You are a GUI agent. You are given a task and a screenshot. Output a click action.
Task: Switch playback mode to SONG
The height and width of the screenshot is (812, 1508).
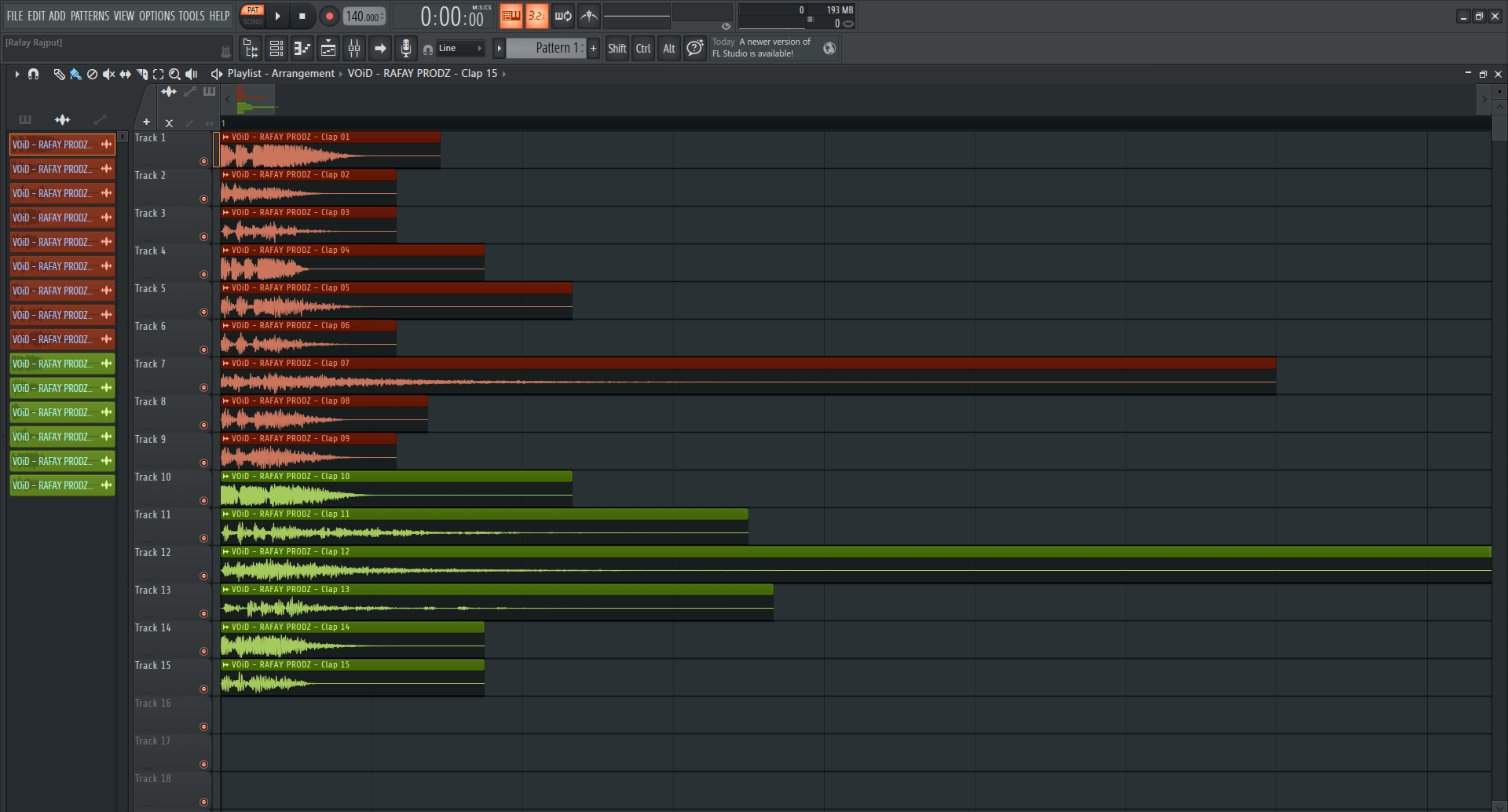point(253,20)
